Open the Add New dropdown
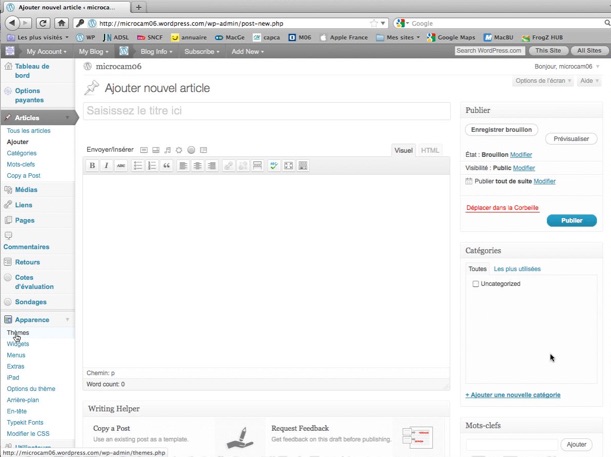Image resolution: width=611 pixels, height=457 pixels. coord(247,51)
